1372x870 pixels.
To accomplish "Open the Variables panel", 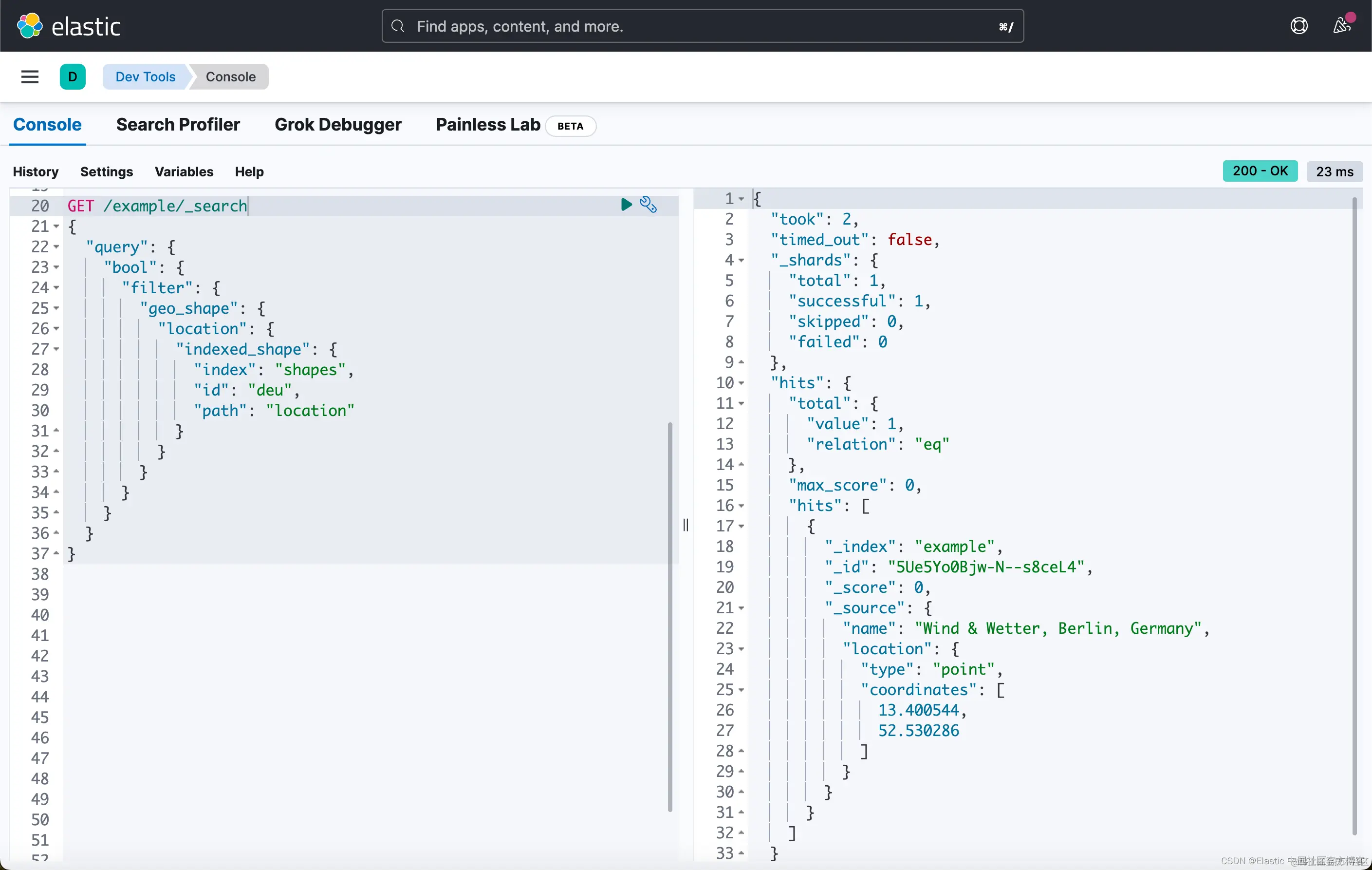I will (184, 171).
